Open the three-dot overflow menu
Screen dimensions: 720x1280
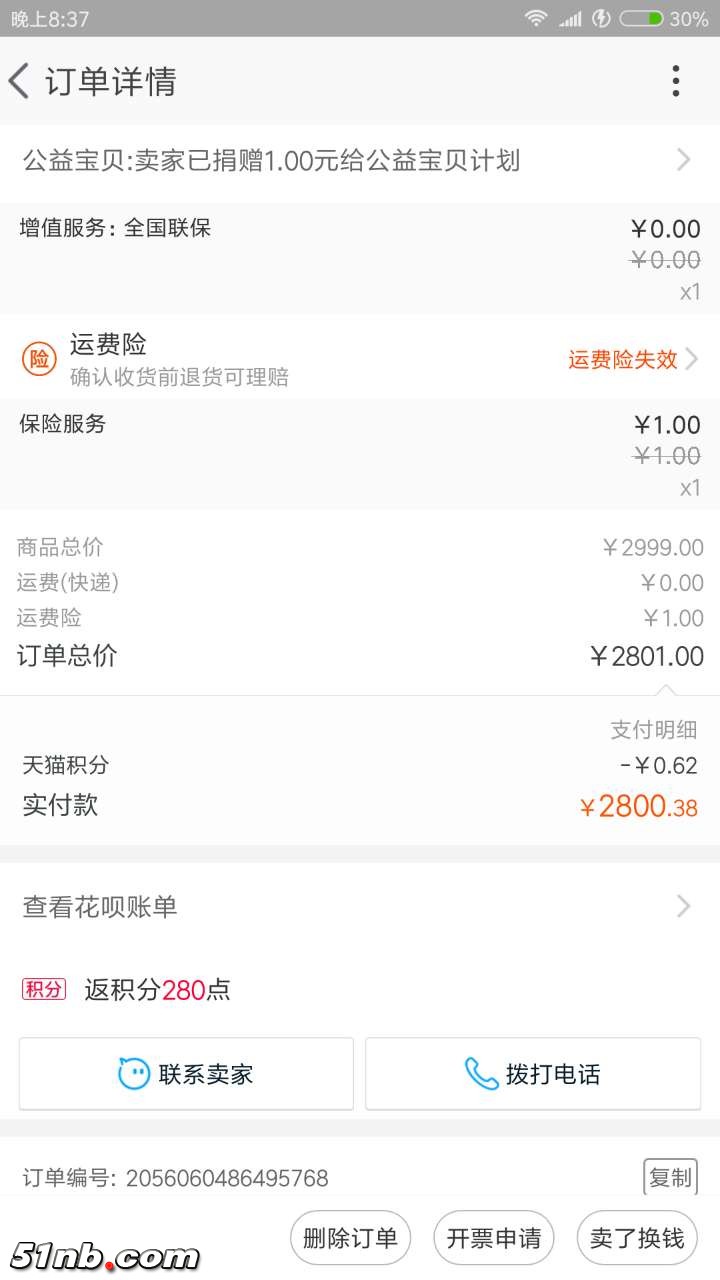coord(676,81)
